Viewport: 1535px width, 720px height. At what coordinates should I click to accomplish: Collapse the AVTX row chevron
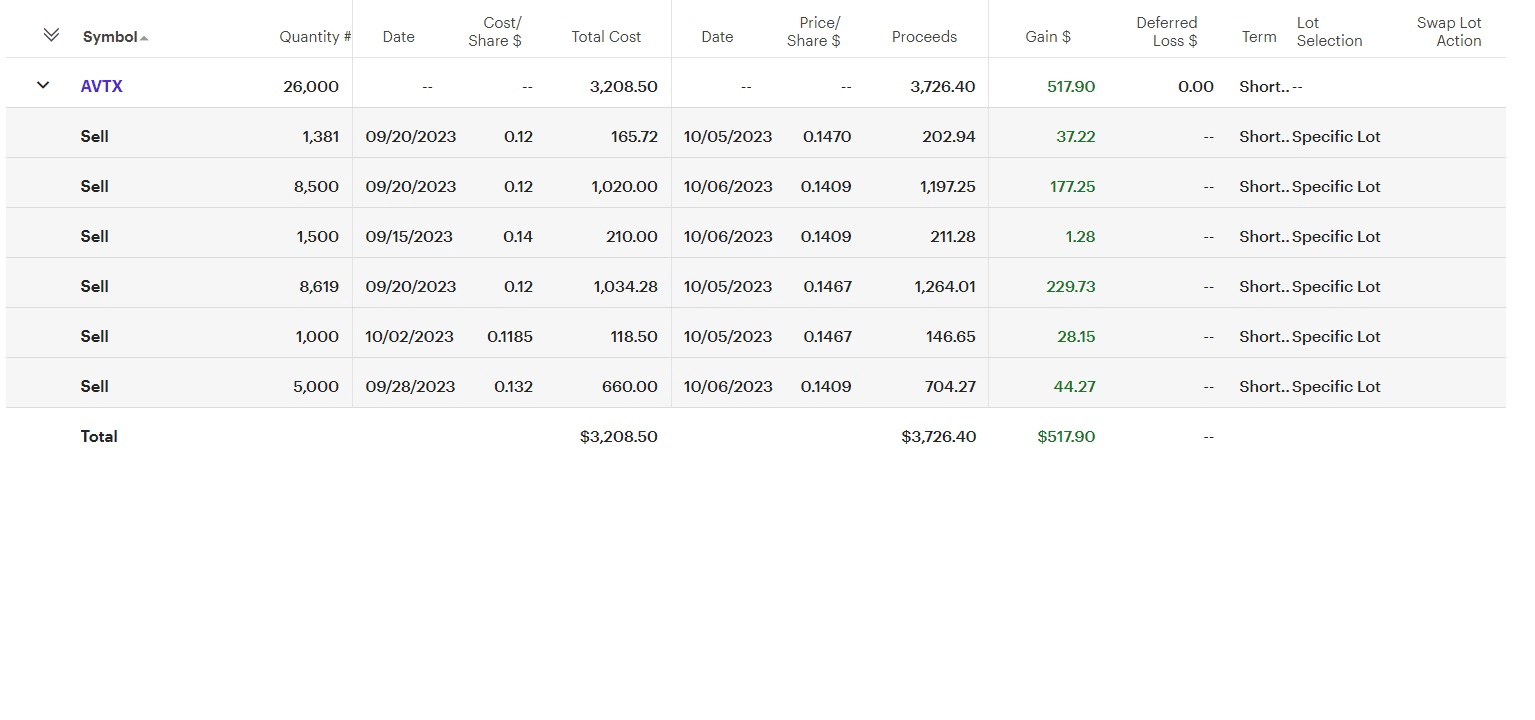click(43, 86)
